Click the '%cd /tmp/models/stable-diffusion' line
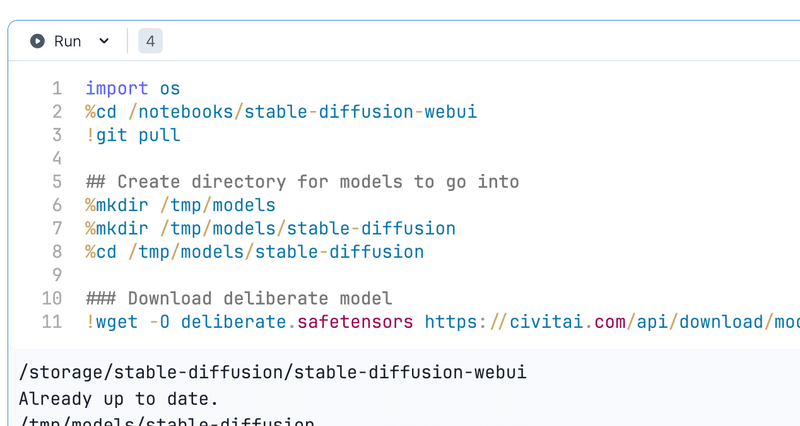Viewport: 800px width, 426px height. coord(254,251)
